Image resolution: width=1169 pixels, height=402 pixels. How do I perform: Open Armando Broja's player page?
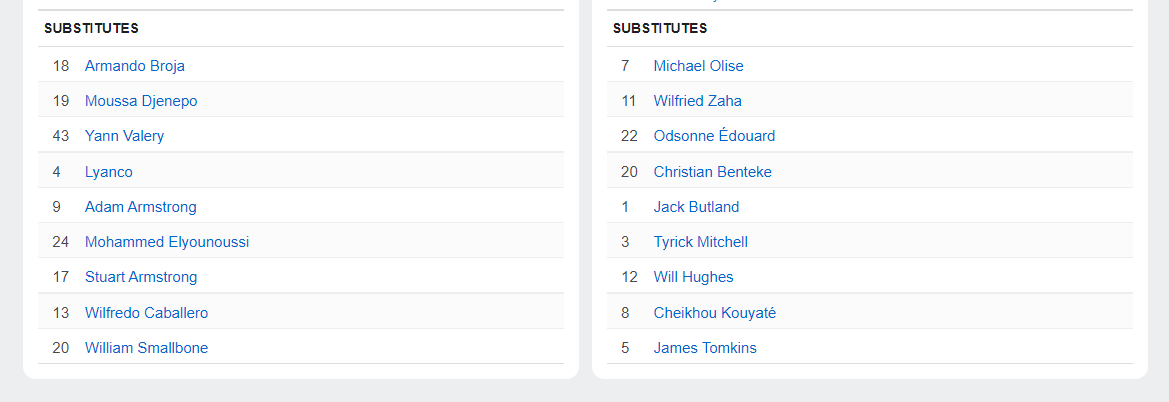click(x=135, y=66)
